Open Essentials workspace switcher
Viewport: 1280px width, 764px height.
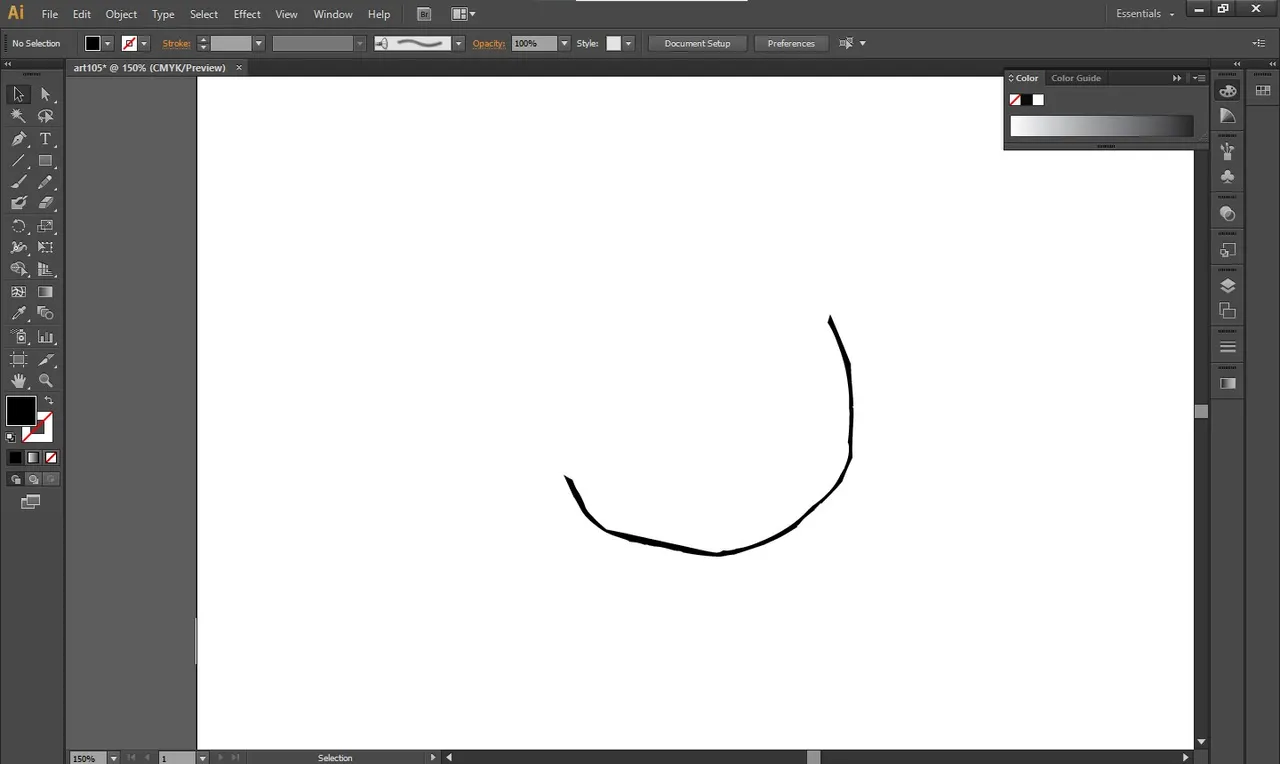(1146, 14)
